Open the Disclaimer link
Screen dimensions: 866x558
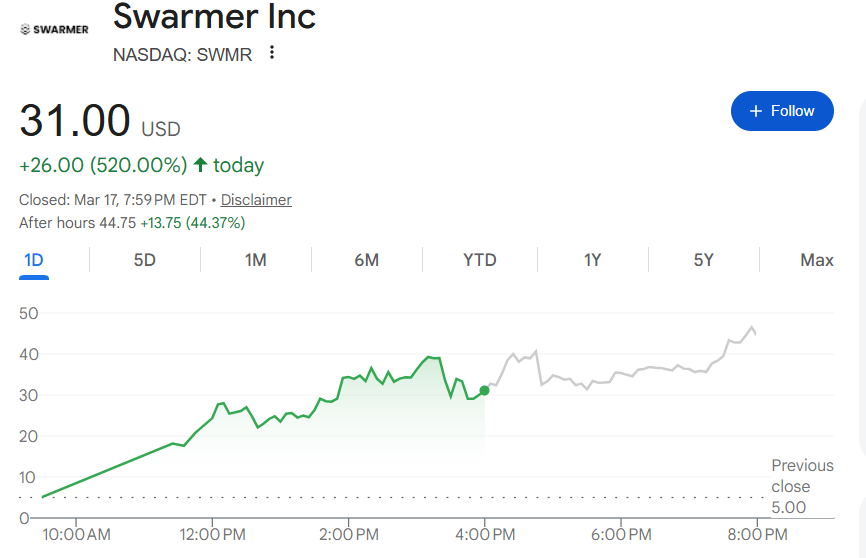(x=256, y=200)
